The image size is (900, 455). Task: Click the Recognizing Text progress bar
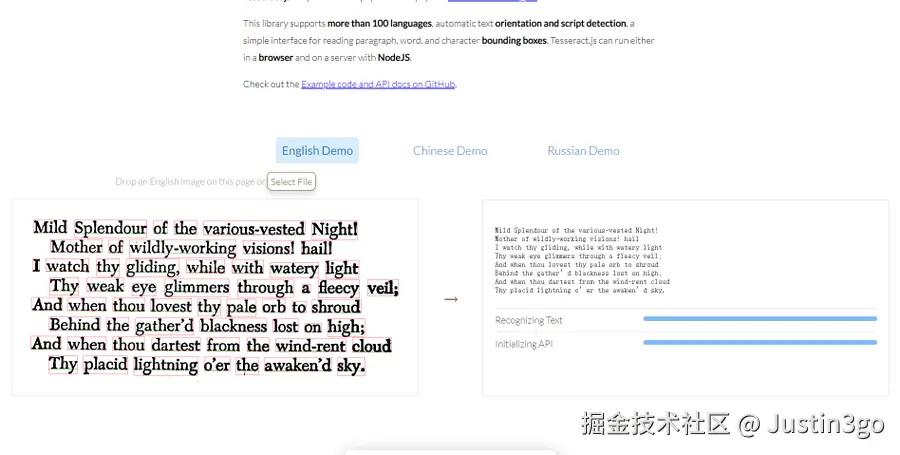760,318
